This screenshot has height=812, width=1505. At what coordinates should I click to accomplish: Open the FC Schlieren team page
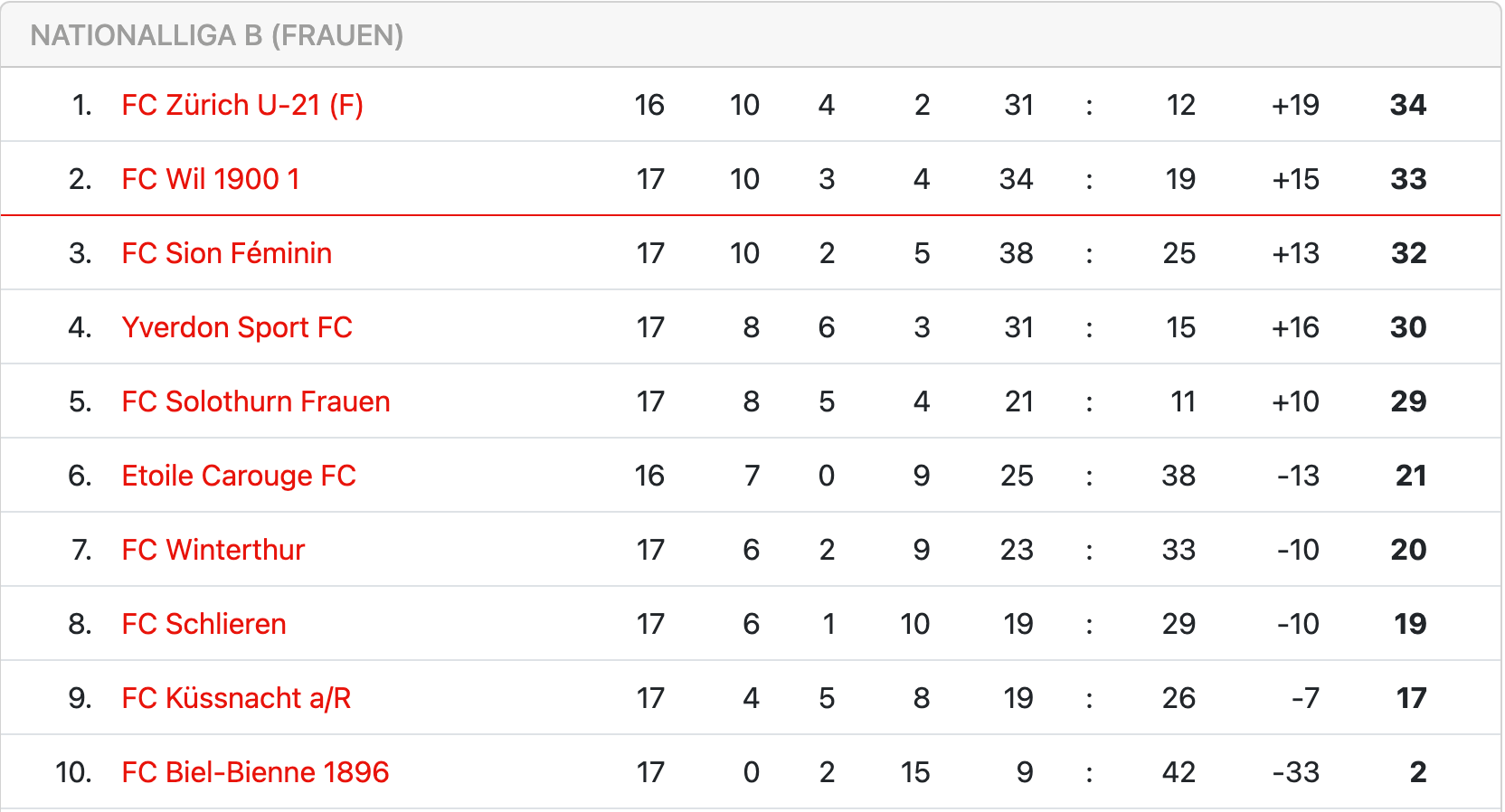tap(204, 624)
